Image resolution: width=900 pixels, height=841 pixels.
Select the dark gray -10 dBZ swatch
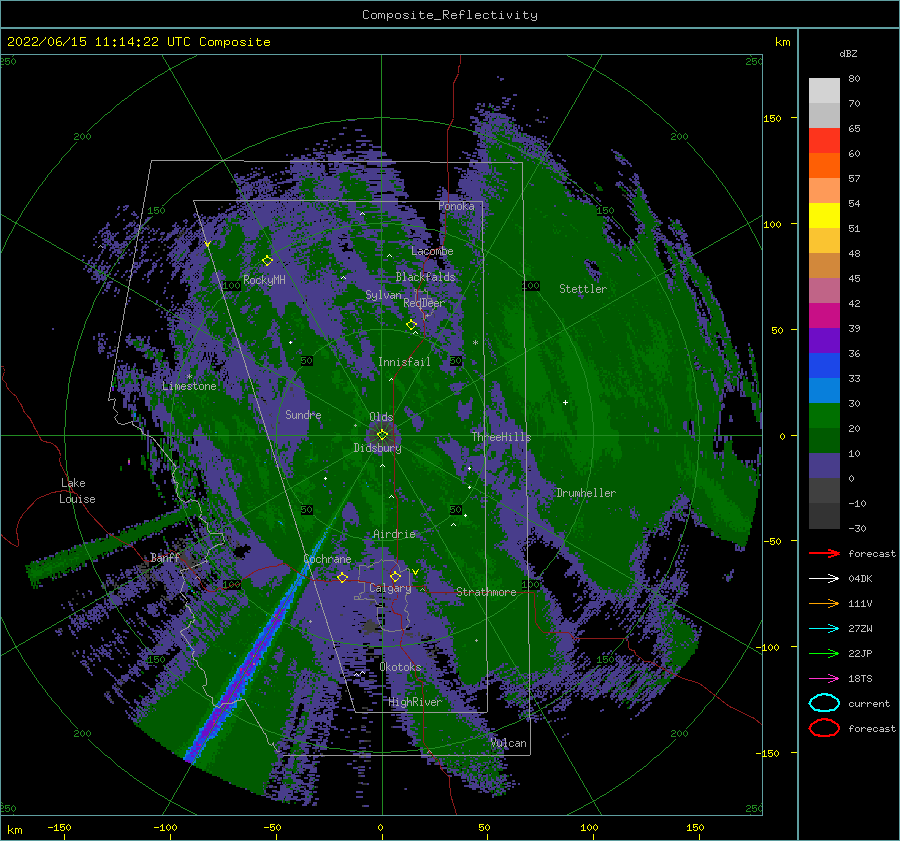coord(824,516)
